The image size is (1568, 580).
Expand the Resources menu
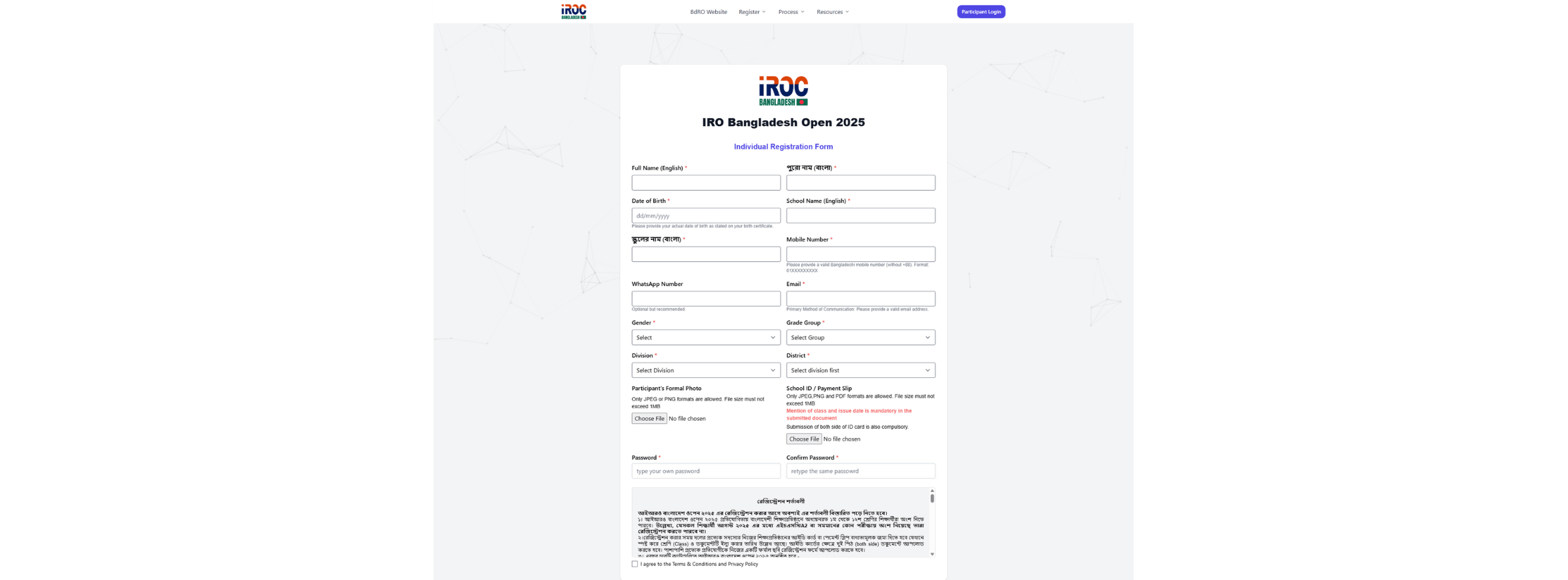(833, 12)
